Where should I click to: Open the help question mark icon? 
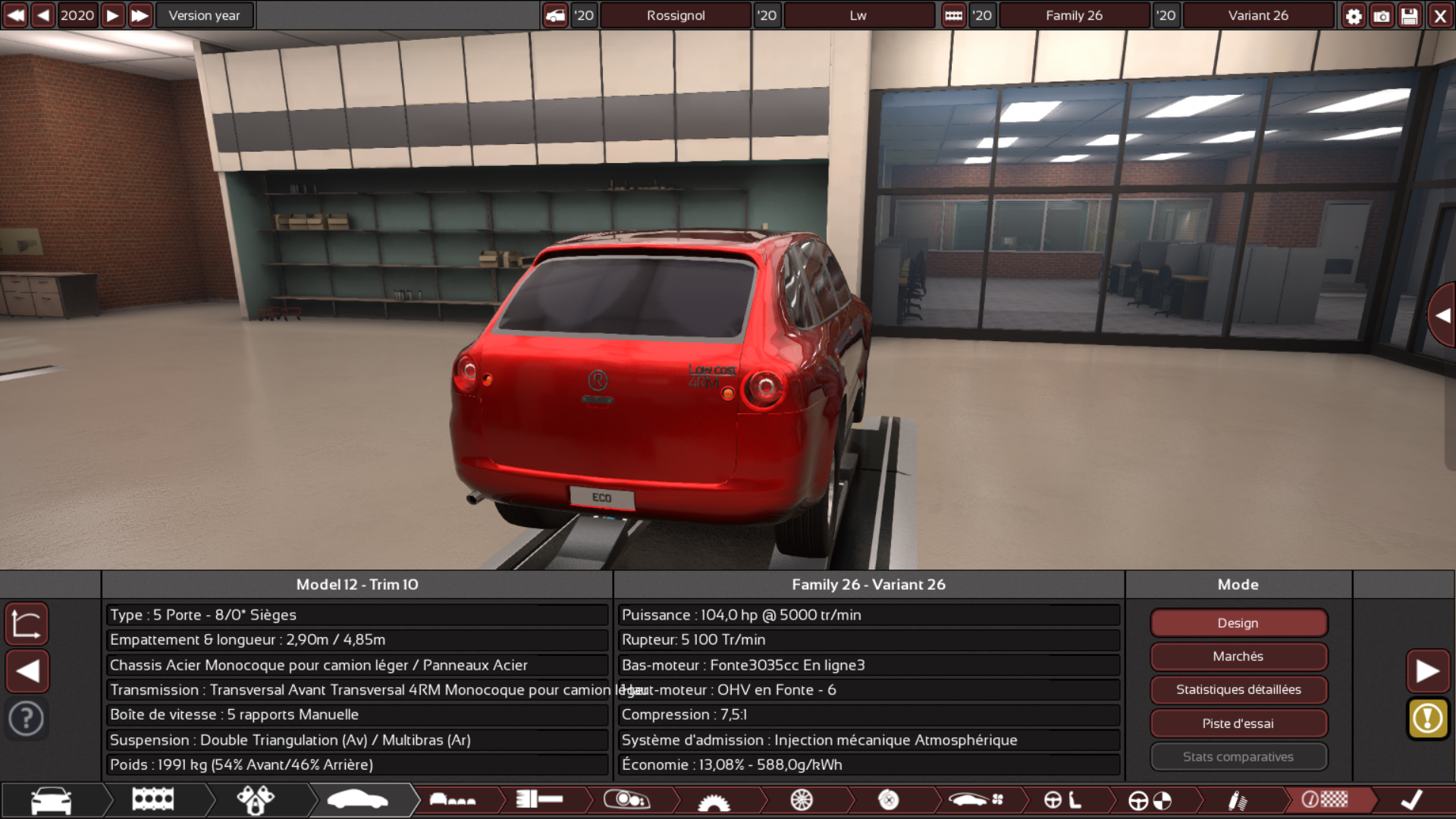click(x=27, y=718)
